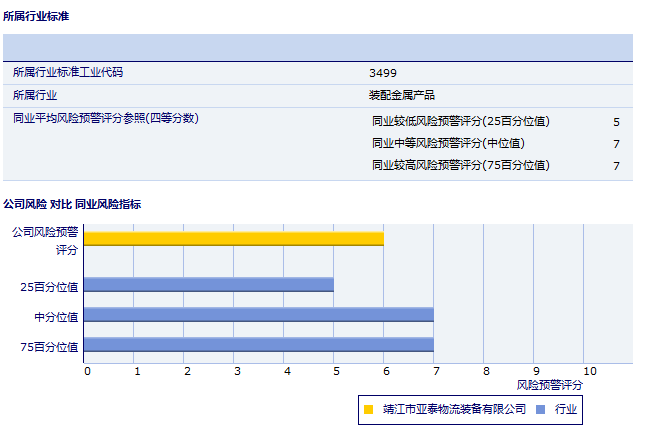Click the blue 中分位值 bar in chart

click(258, 315)
